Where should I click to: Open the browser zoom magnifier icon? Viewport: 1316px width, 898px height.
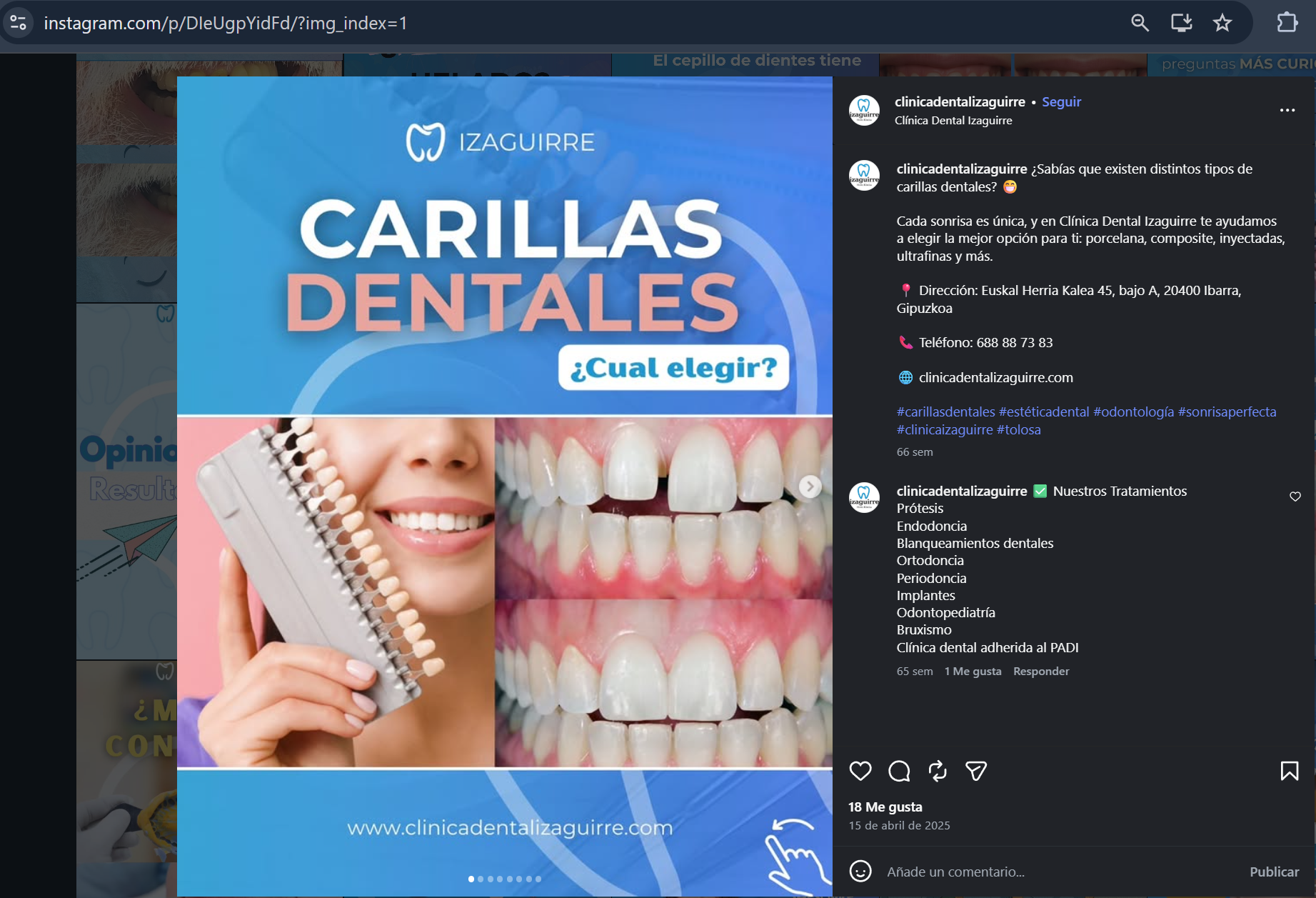pos(1140,23)
